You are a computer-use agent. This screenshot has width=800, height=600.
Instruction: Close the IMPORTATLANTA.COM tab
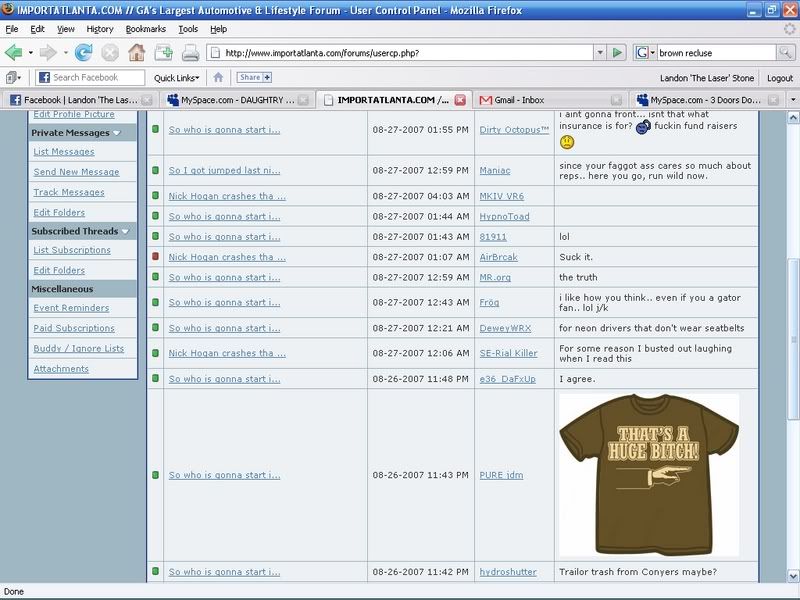460,100
